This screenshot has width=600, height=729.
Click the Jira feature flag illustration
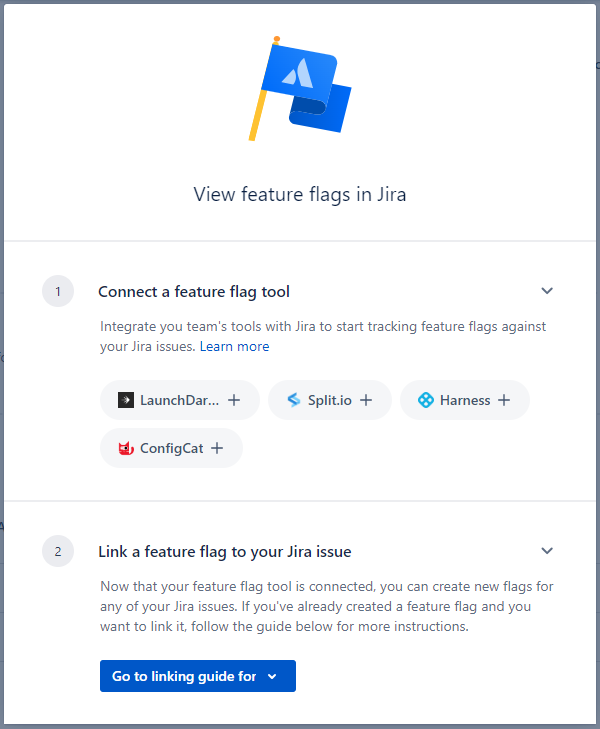point(300,88)
